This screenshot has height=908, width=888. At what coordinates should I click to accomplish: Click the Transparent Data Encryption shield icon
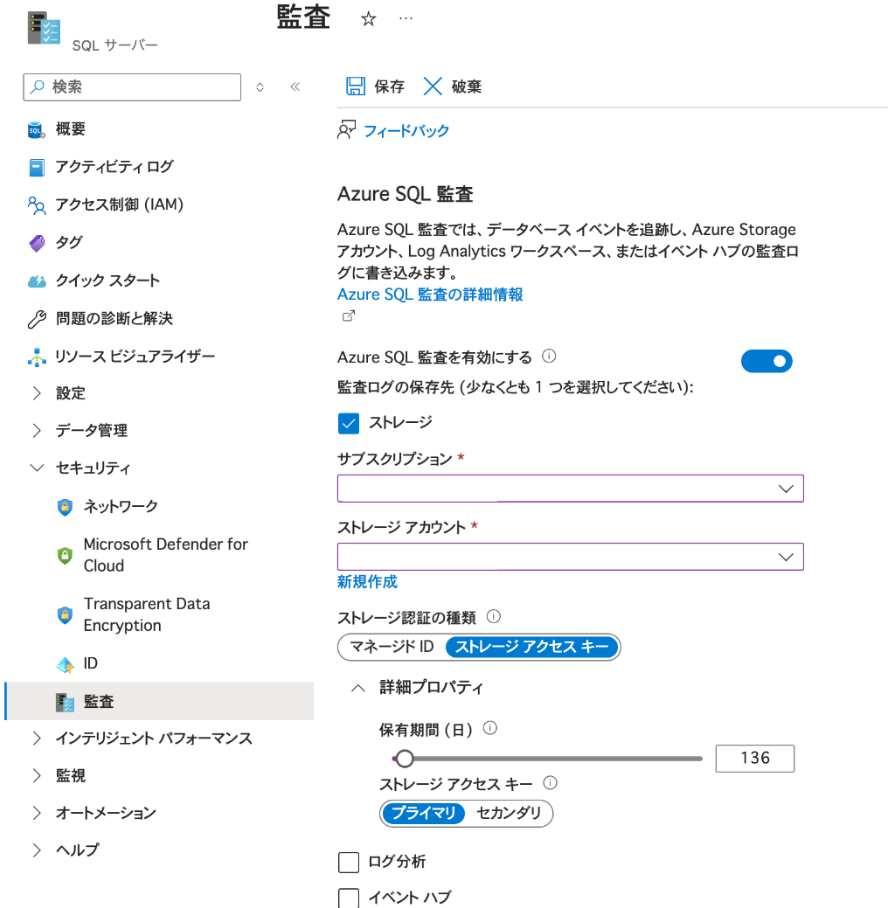pos(65,615)
